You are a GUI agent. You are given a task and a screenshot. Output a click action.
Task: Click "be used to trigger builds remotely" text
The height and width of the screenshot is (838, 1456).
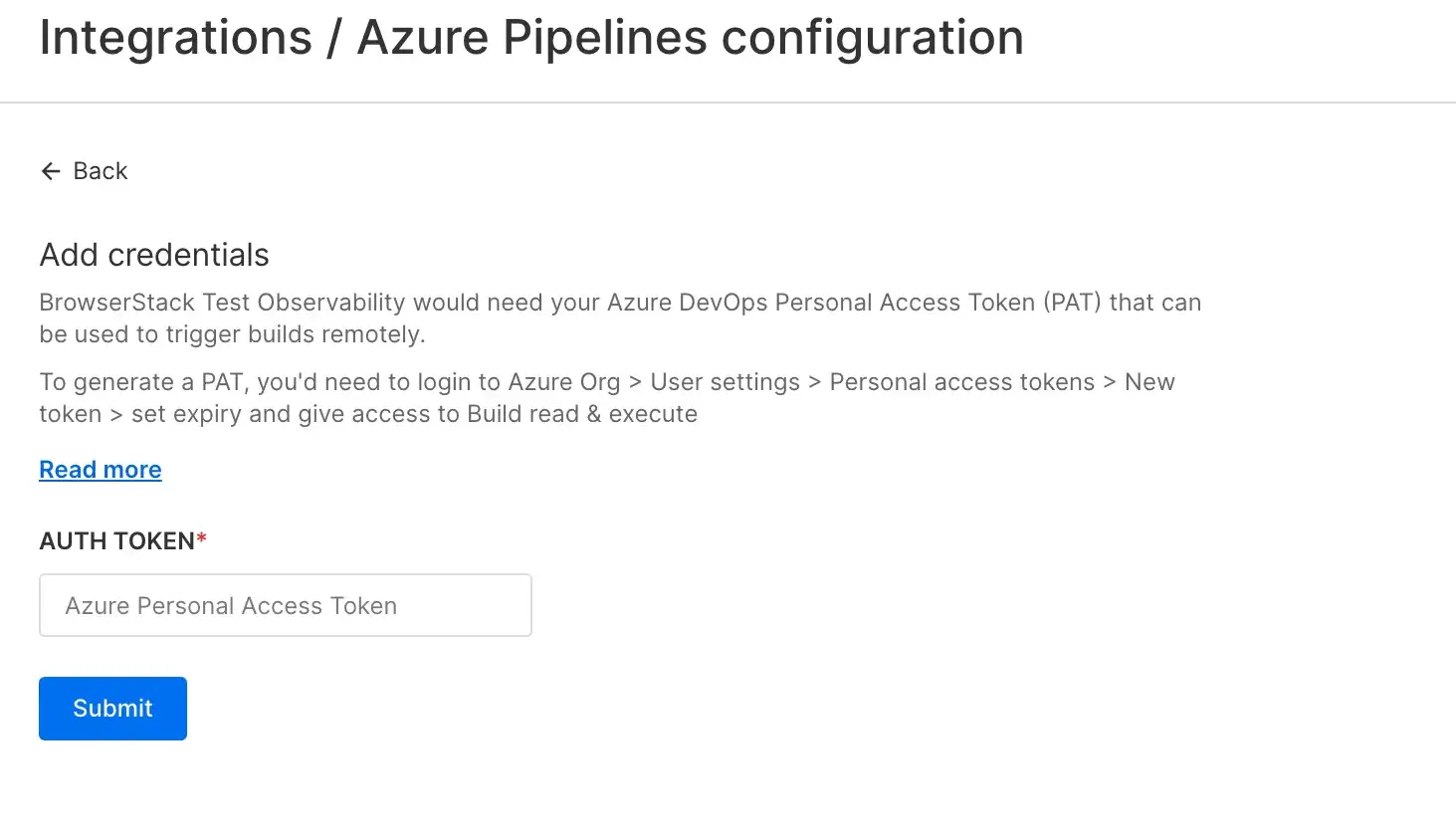pyautogui.click(x=231, y=334)
